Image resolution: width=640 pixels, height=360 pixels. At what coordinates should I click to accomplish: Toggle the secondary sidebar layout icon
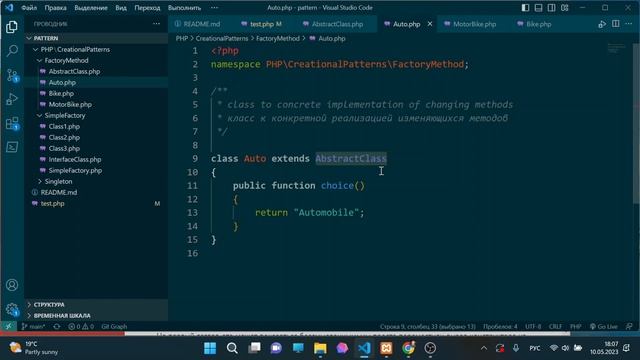tap(551, 8)
